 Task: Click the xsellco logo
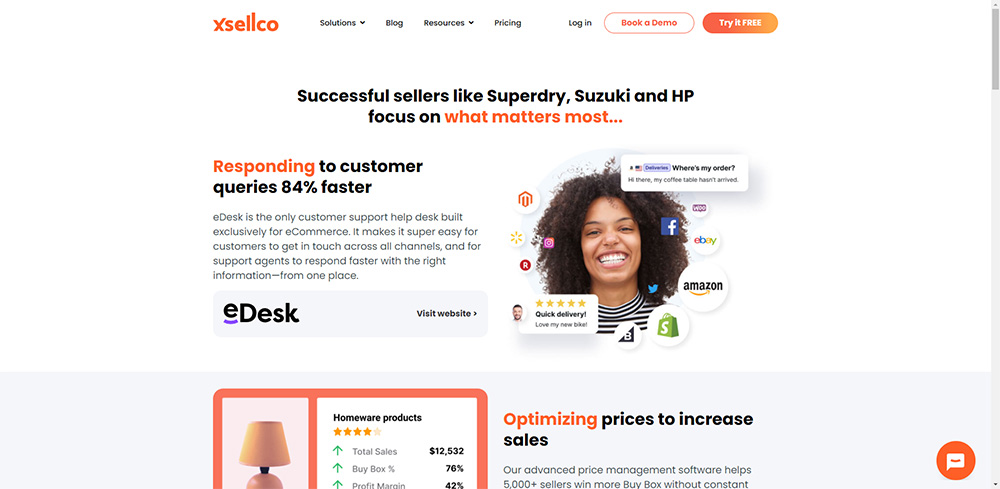pyautogui.click(x=246, y=24)
